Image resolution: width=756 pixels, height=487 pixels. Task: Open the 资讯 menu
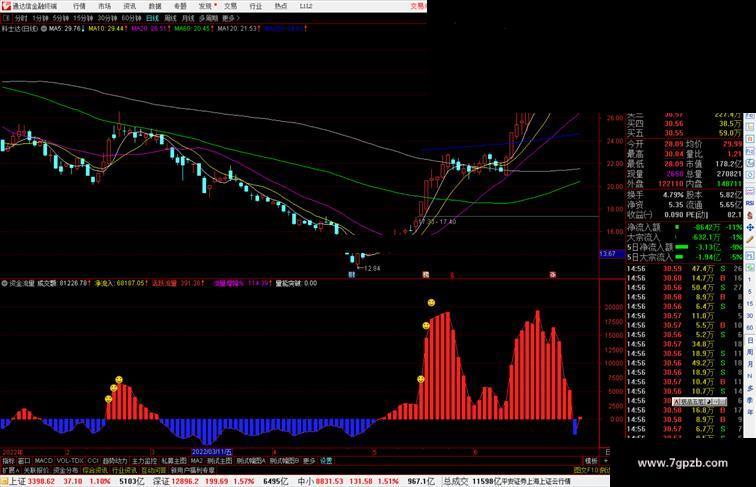130,6
